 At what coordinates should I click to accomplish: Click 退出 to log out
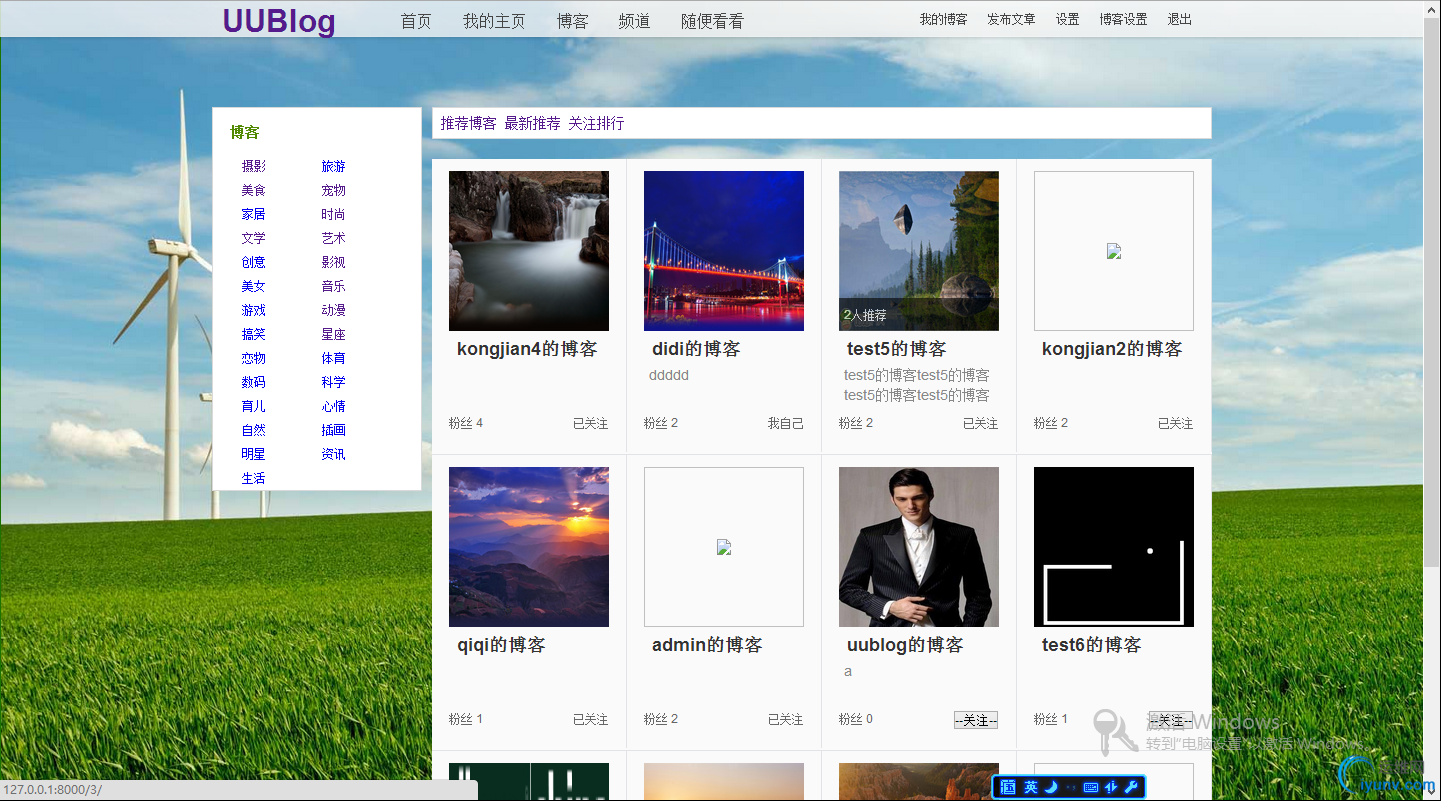1180,19
